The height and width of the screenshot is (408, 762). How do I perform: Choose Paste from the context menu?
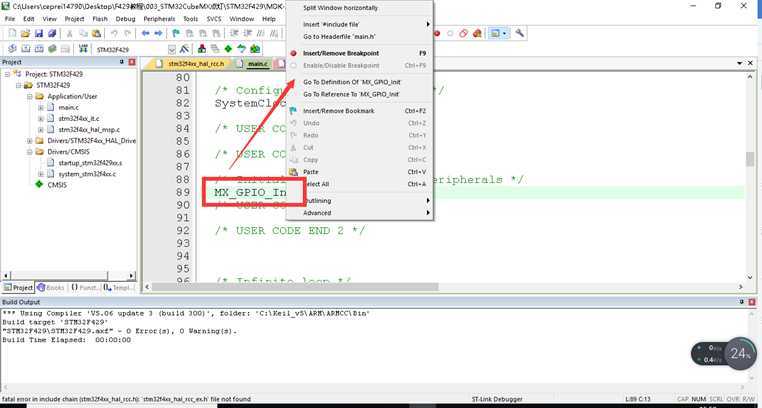(360, 172)
